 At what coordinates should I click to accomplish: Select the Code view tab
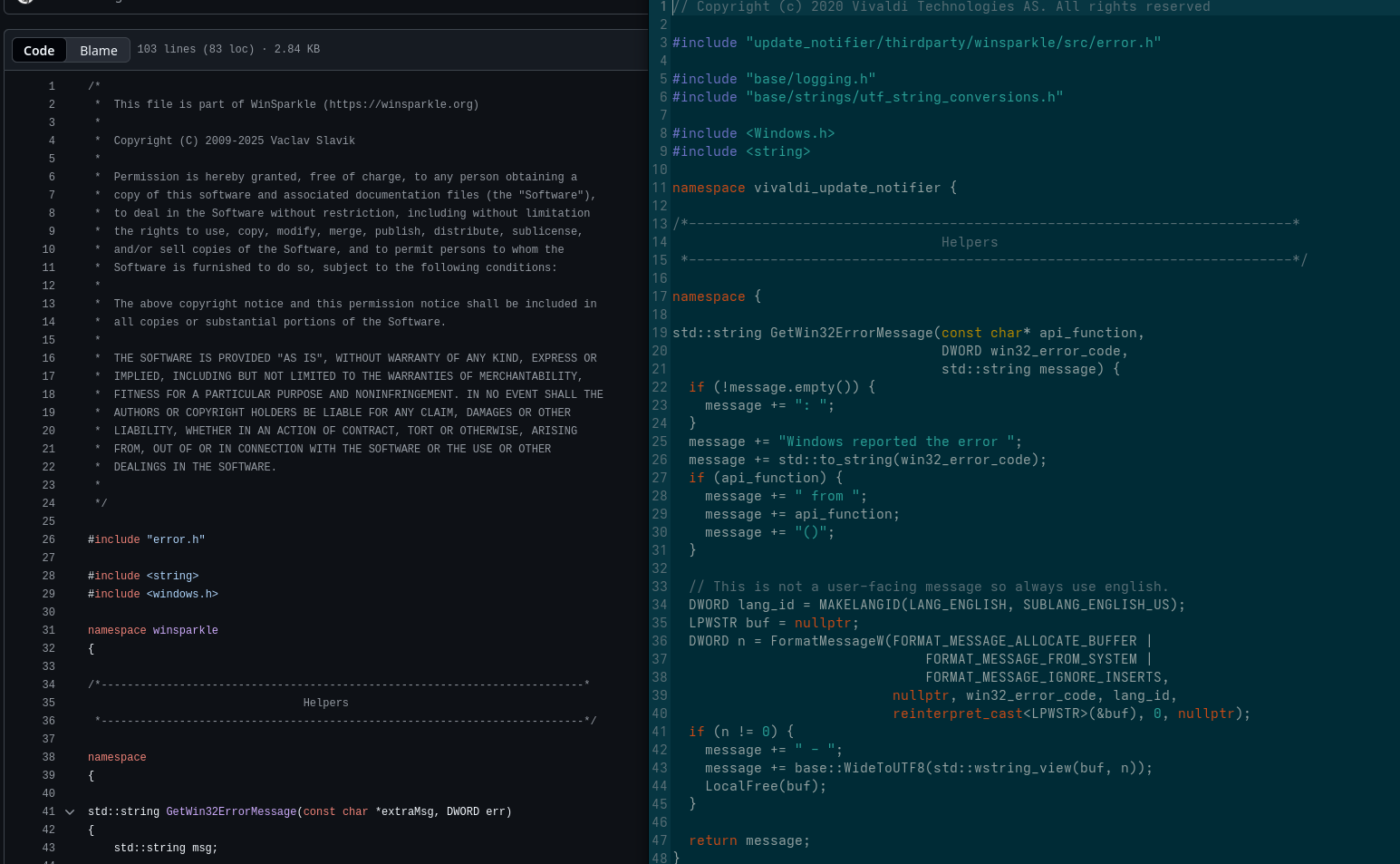(x=39, y=50)
